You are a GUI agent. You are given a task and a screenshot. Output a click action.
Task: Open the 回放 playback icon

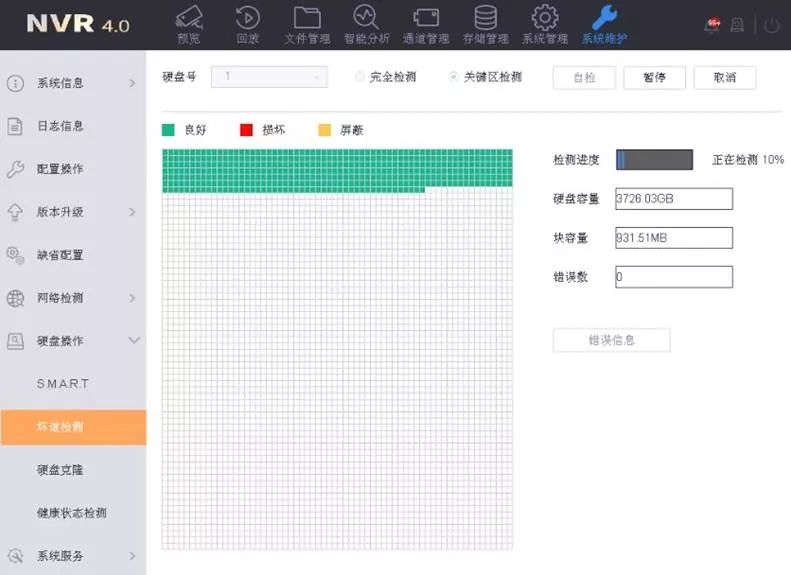coord(247,18)
